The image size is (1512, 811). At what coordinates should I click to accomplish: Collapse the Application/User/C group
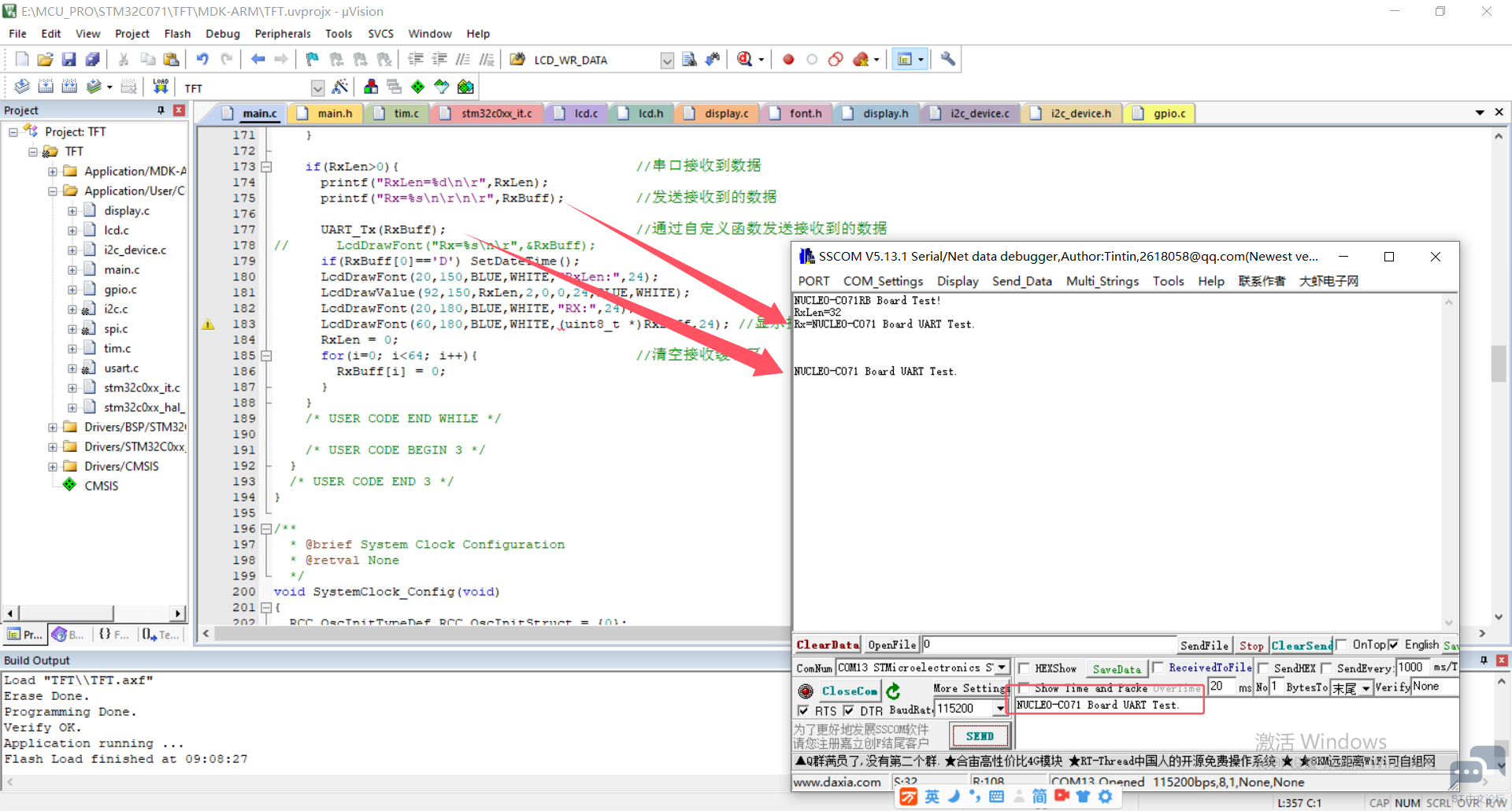tap(53, 191)
